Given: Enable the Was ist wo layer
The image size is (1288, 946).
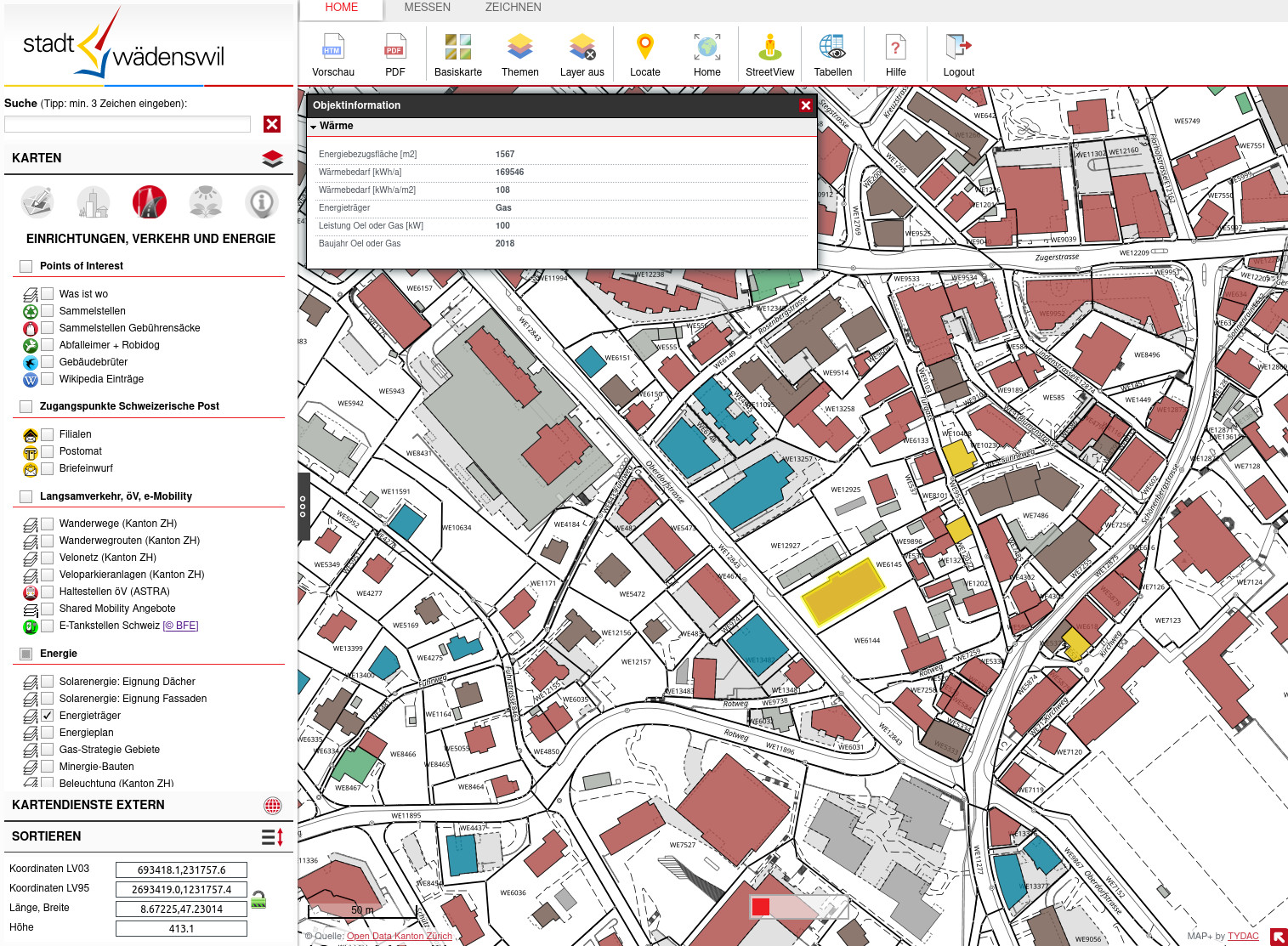Looking at the screenshot, I should [x=48, y=293].
